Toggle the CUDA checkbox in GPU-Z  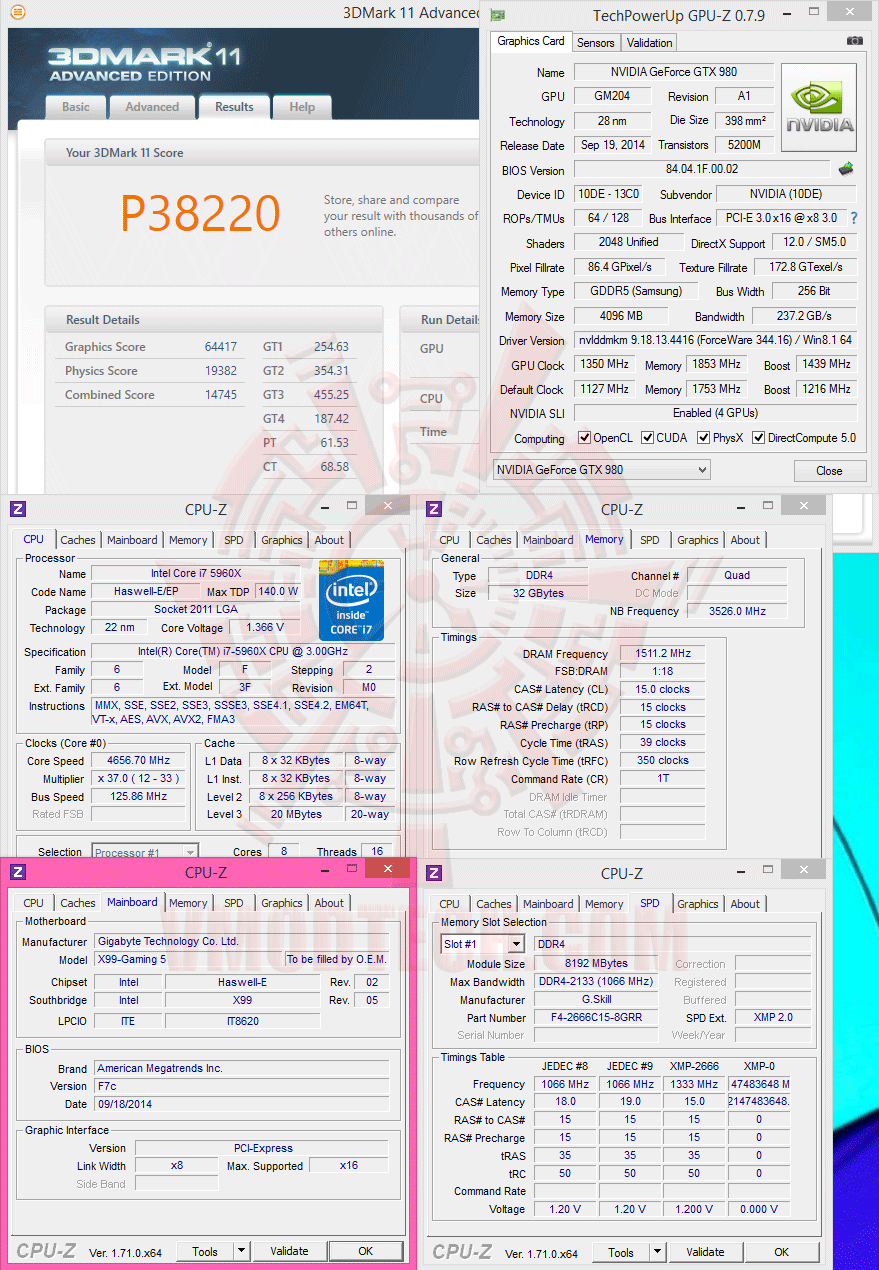(x=648, y=438)
